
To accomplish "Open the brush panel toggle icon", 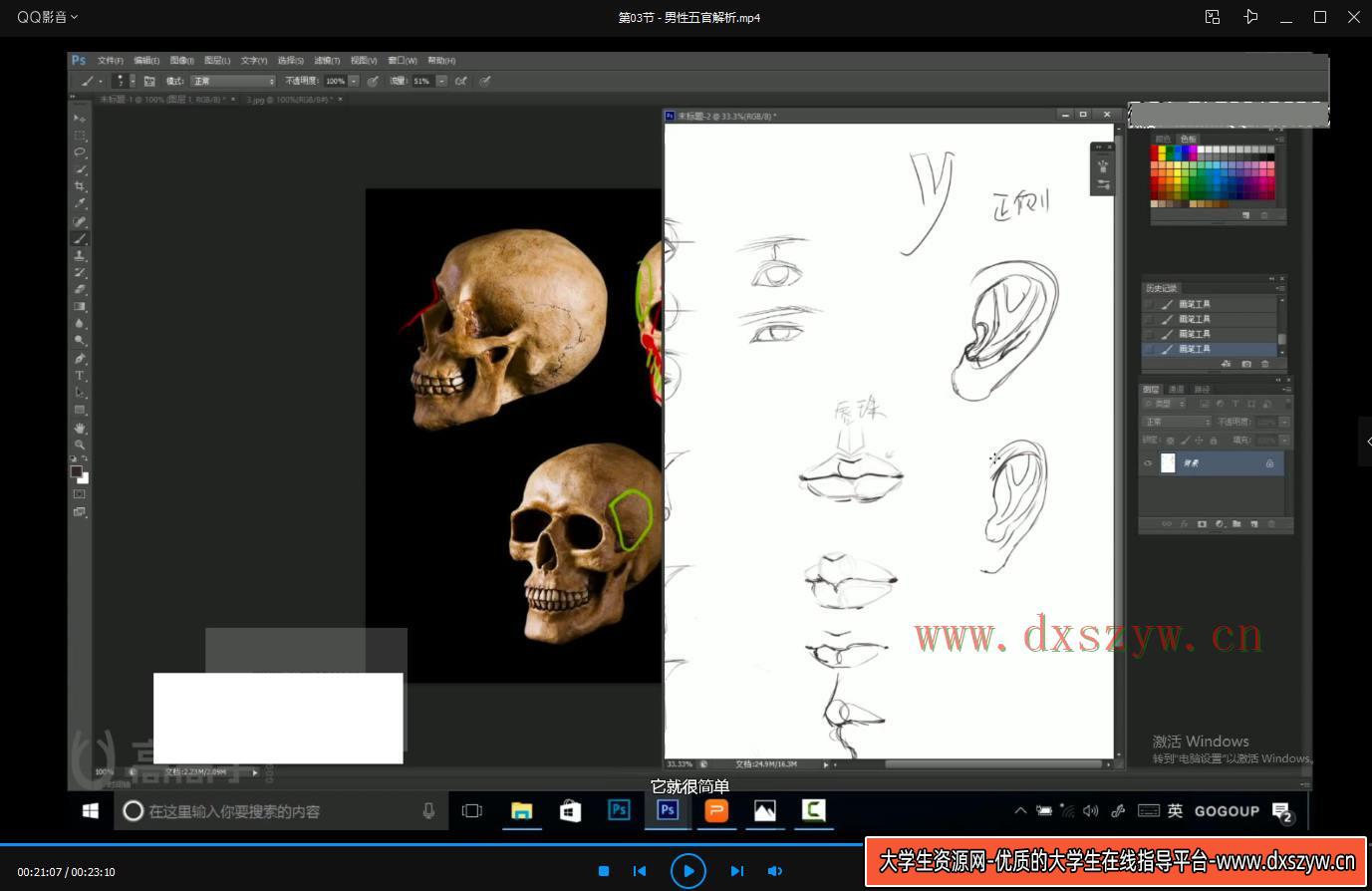I will point(149,81).
